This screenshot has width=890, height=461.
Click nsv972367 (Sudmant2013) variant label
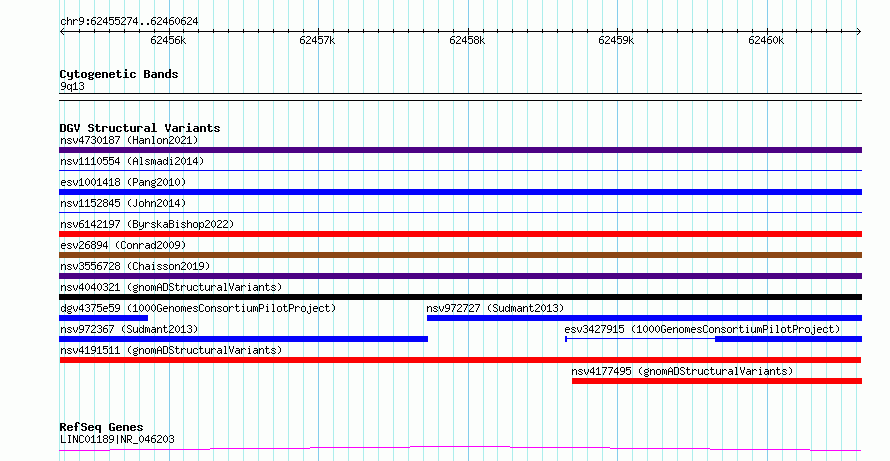pyautogui.click(x=129, y=329)
